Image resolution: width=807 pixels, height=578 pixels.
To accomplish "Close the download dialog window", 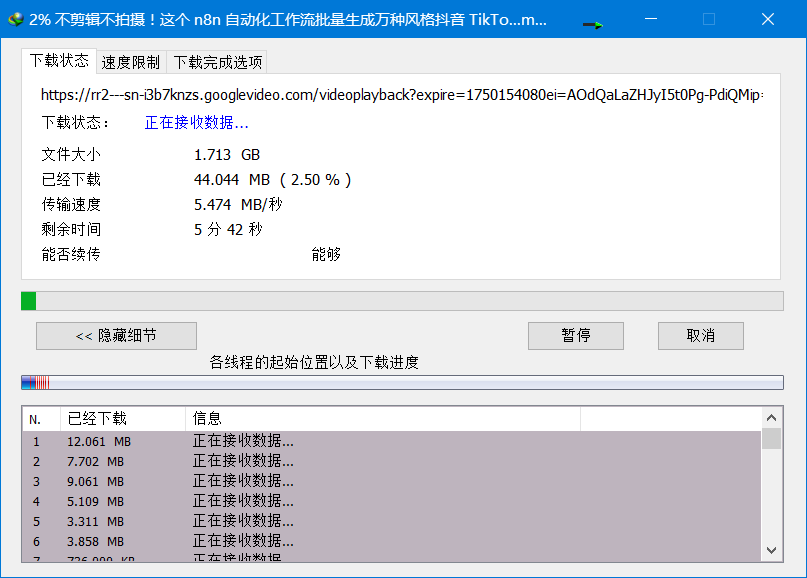I will pos(767,19).
